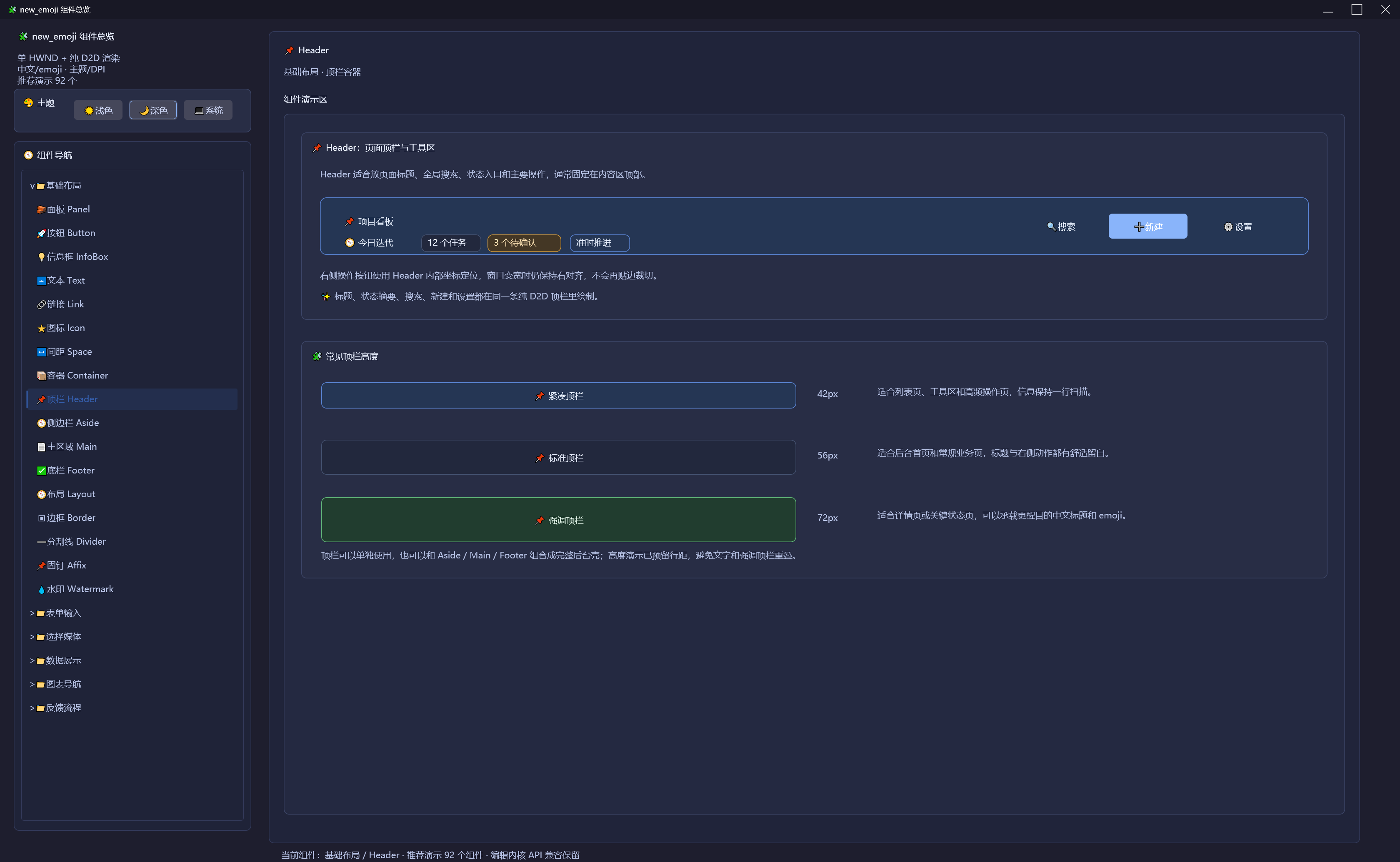This screenshot has width=1400, height=862.
Task: Click the chain icon beside 链接 Link
Action: [x=41, y=305]
